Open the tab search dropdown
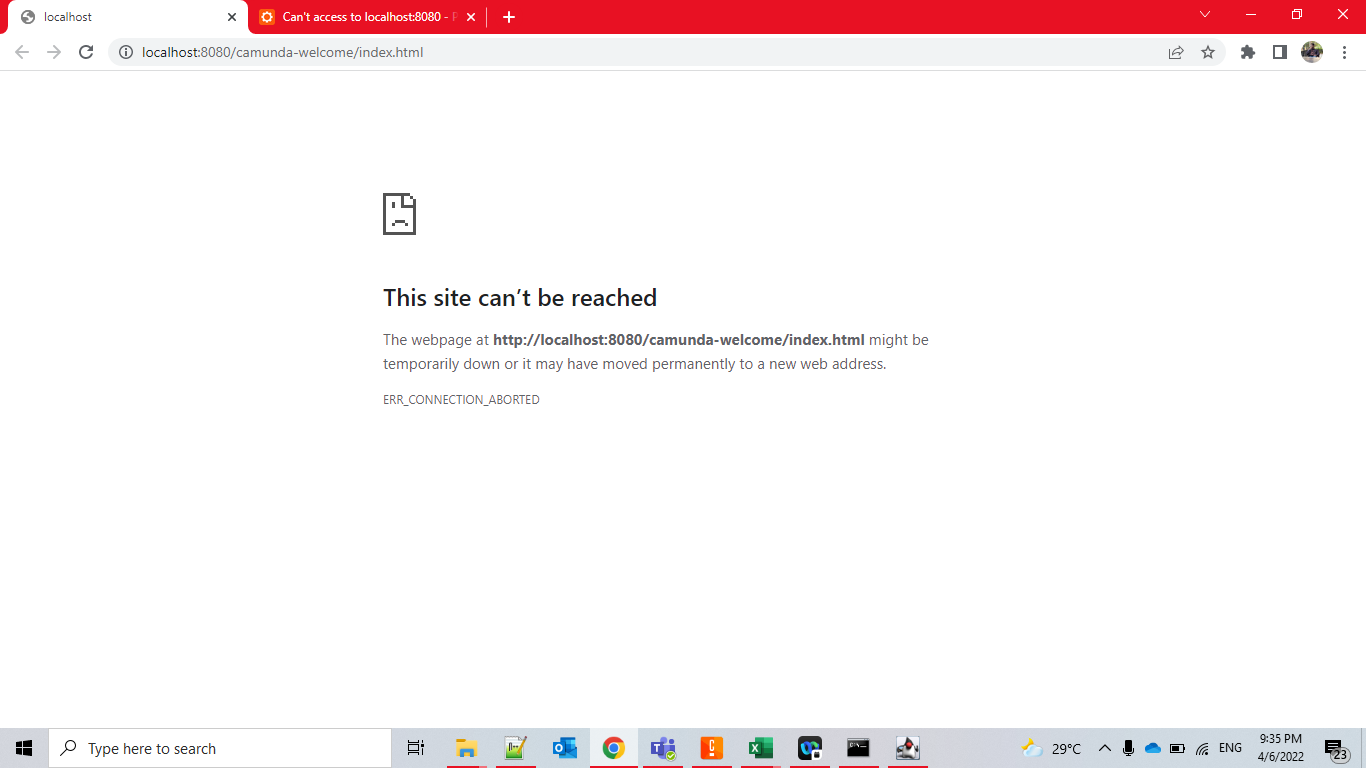This screenshot has height=768, width=1366. click(x=1205, y=14)
